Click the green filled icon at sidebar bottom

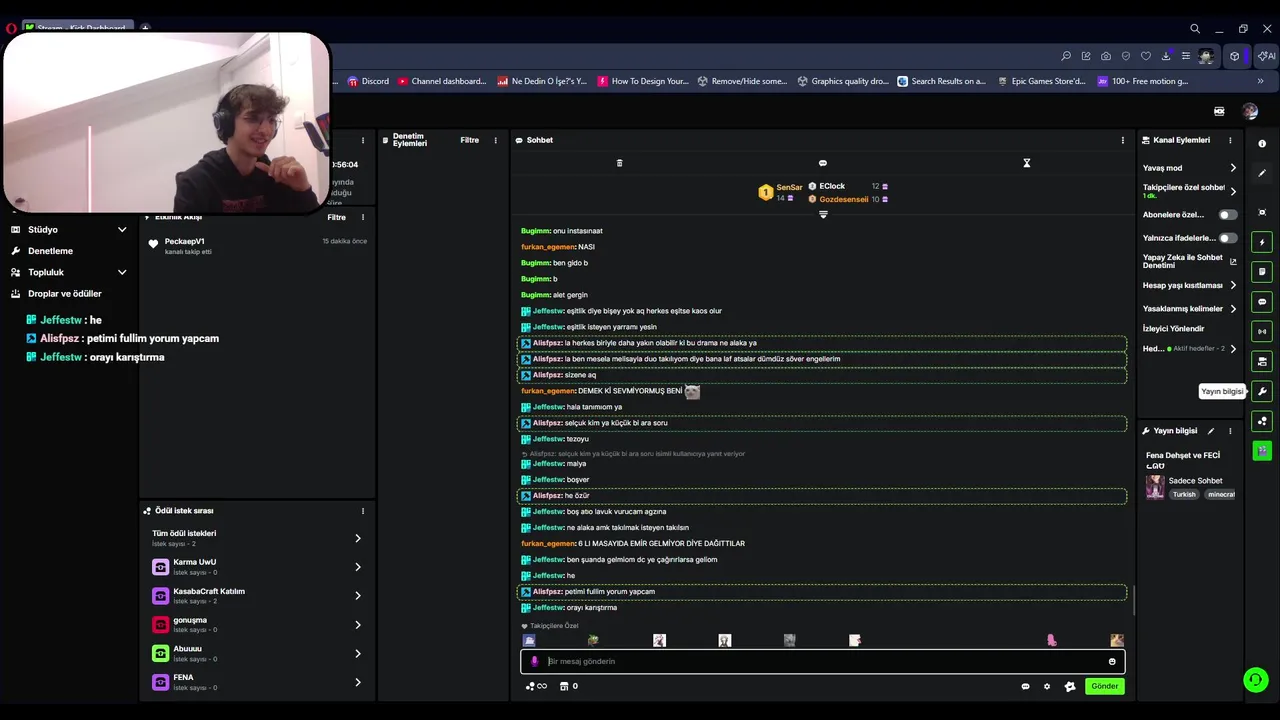pyautogui.click(x=1262, y=450)
